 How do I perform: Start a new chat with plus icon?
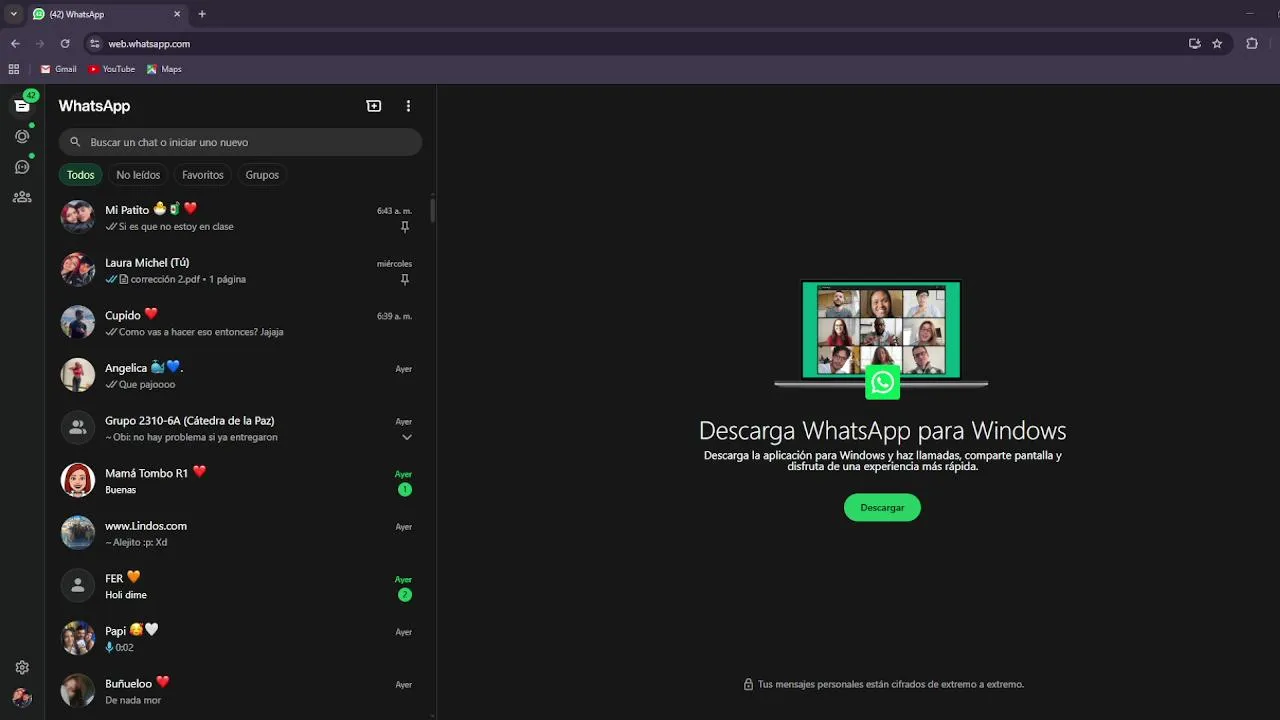[x=374, y=106]
